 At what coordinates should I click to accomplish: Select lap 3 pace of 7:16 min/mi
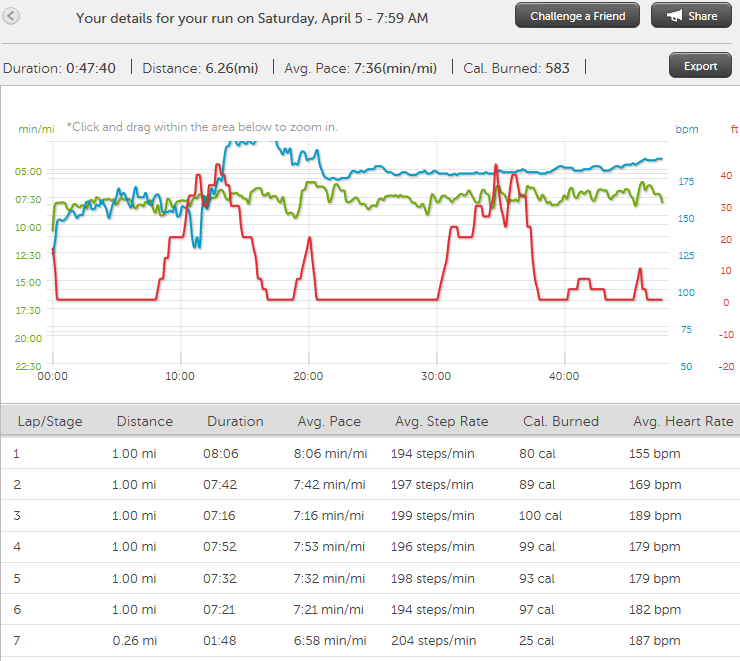click(332, 516)
